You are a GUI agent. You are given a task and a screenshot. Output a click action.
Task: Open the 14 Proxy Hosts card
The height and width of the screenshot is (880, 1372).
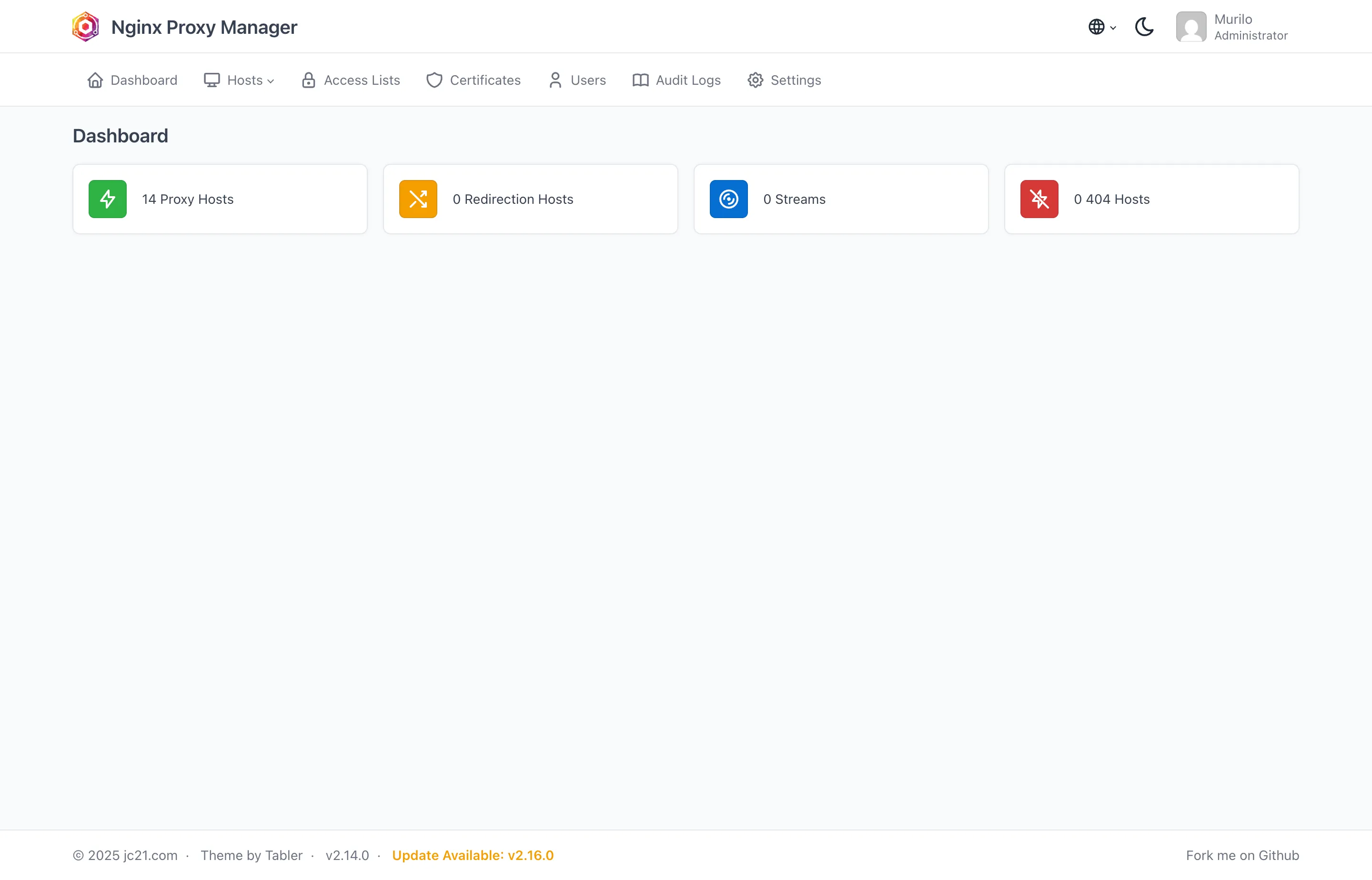[x=220, y=199]
